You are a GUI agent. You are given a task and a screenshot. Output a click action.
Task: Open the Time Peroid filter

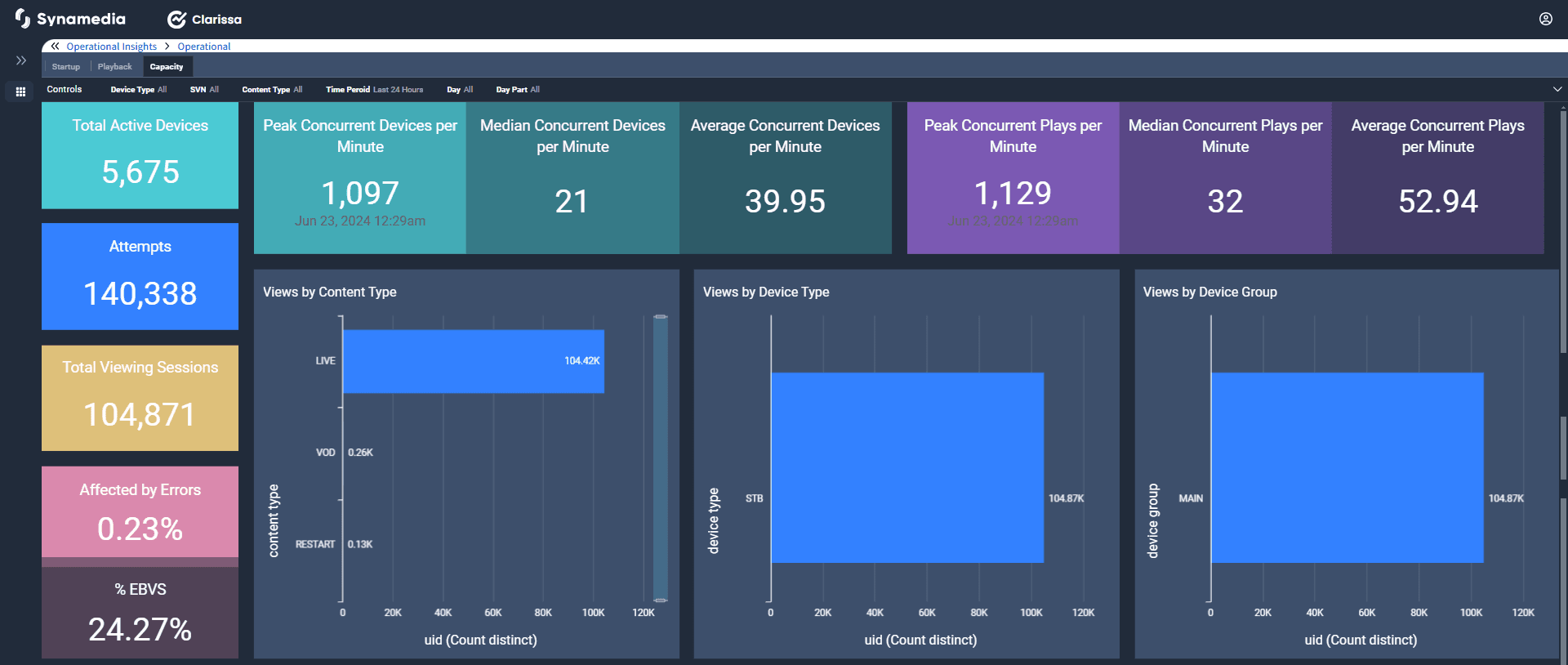374,90
